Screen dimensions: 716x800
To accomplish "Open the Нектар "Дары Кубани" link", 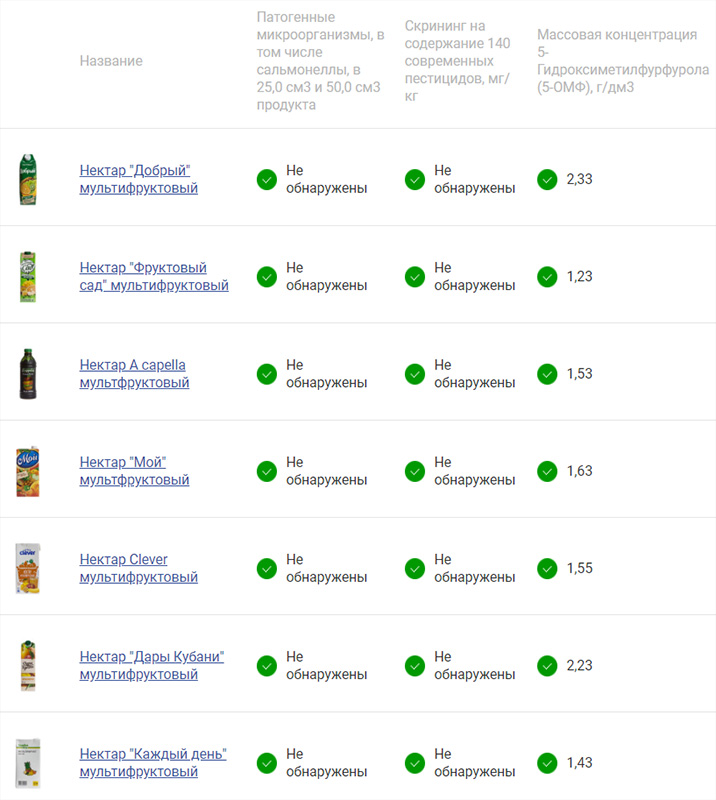I will tap(152, 665).
